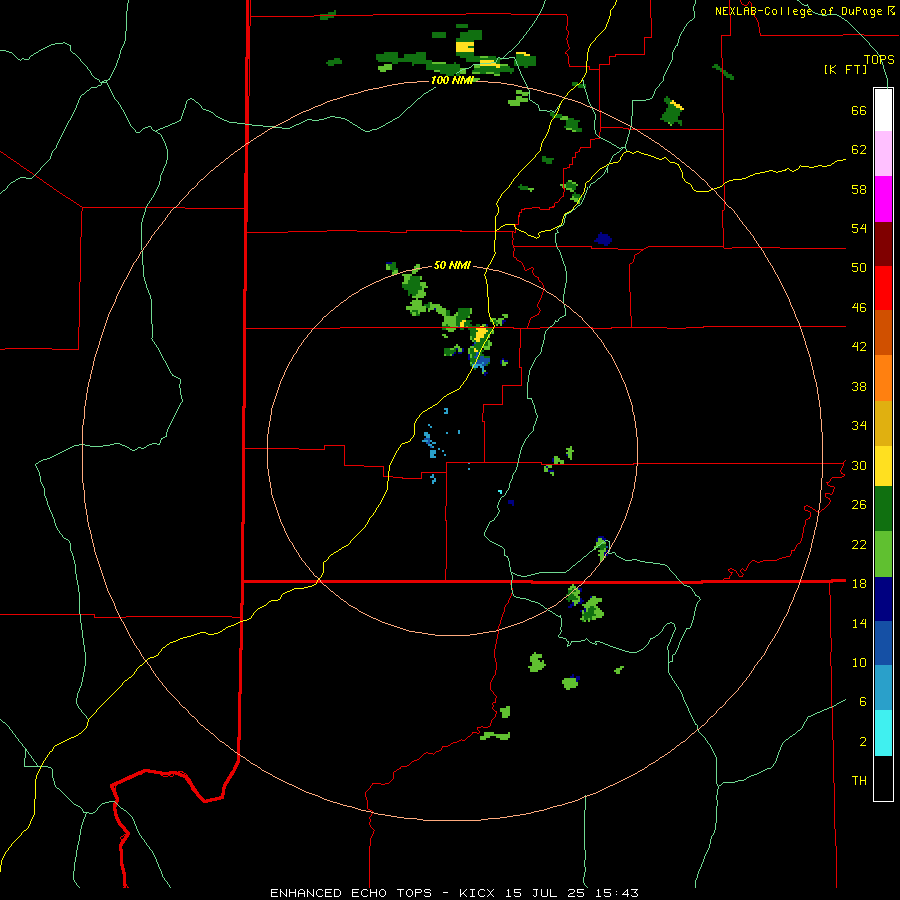Click the light green legend swatch
The height and width of the screenshot is (900, 900).
[883, 554]
